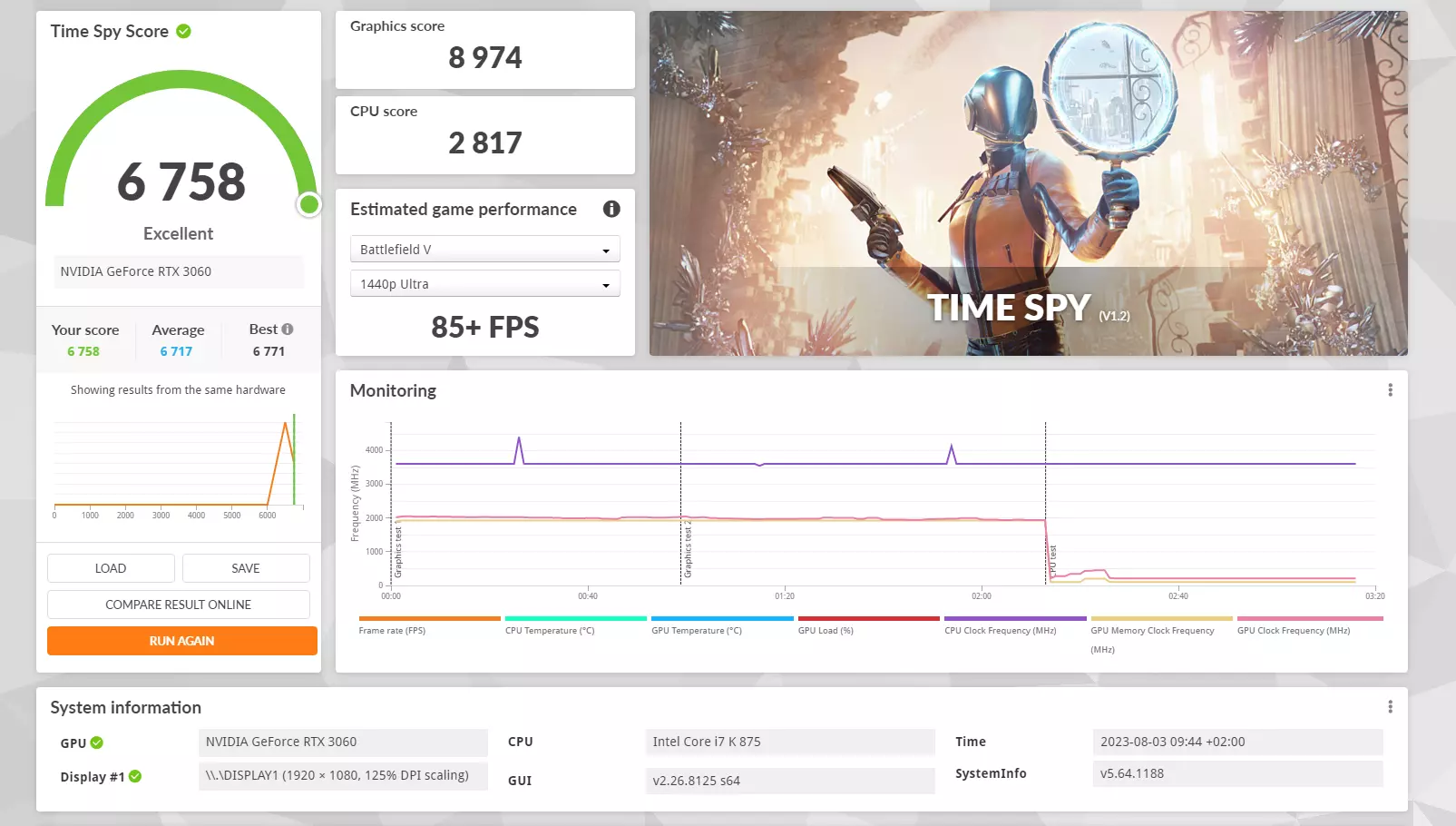Click the CPU test marker in chart

1052,563
